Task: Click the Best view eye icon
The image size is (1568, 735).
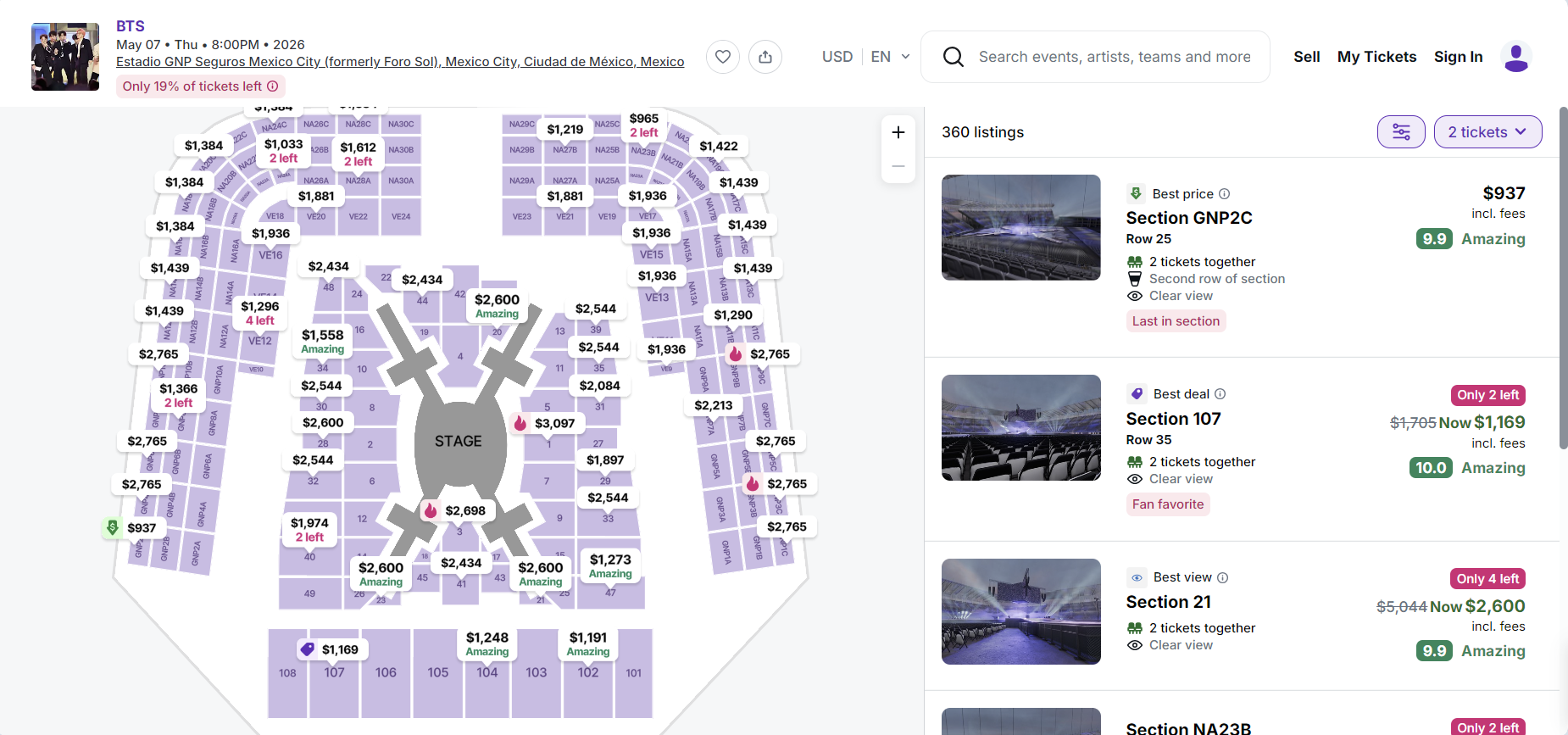Action: tap(1137, 578)
